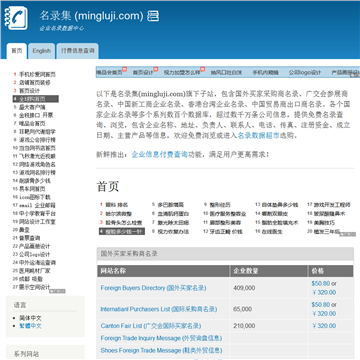Click $50.80 price in Foreign Buyers Directory row
Viewport: 360px width, 360px height.
[321, 284]
